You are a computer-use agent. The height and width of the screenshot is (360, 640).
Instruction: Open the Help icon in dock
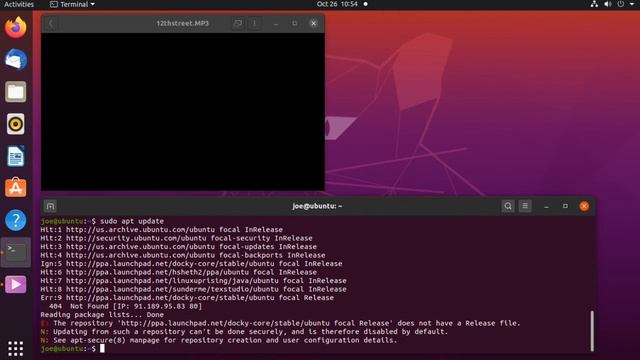[16, 220]
